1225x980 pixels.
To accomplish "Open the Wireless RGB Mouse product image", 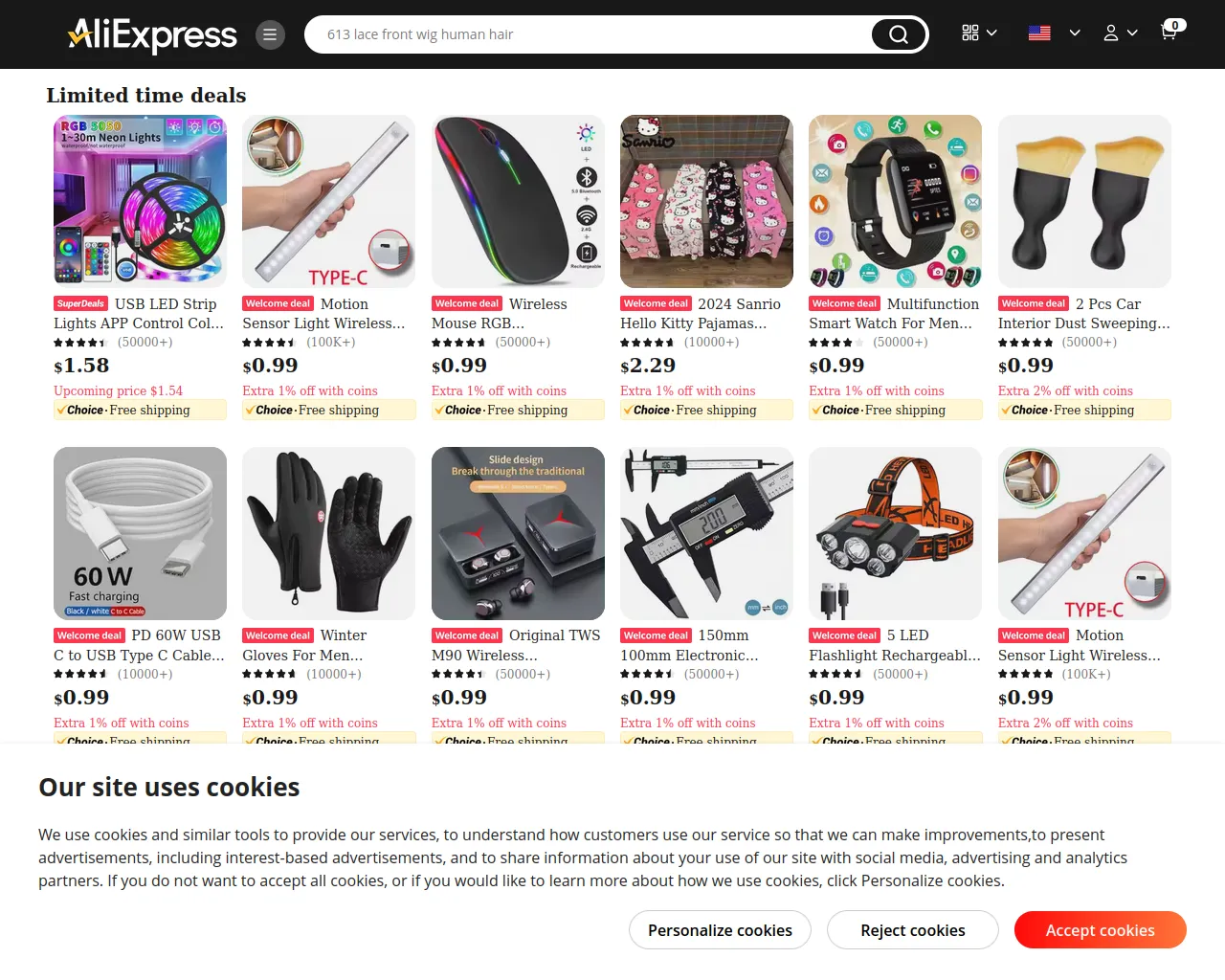I will click(518, 201).
